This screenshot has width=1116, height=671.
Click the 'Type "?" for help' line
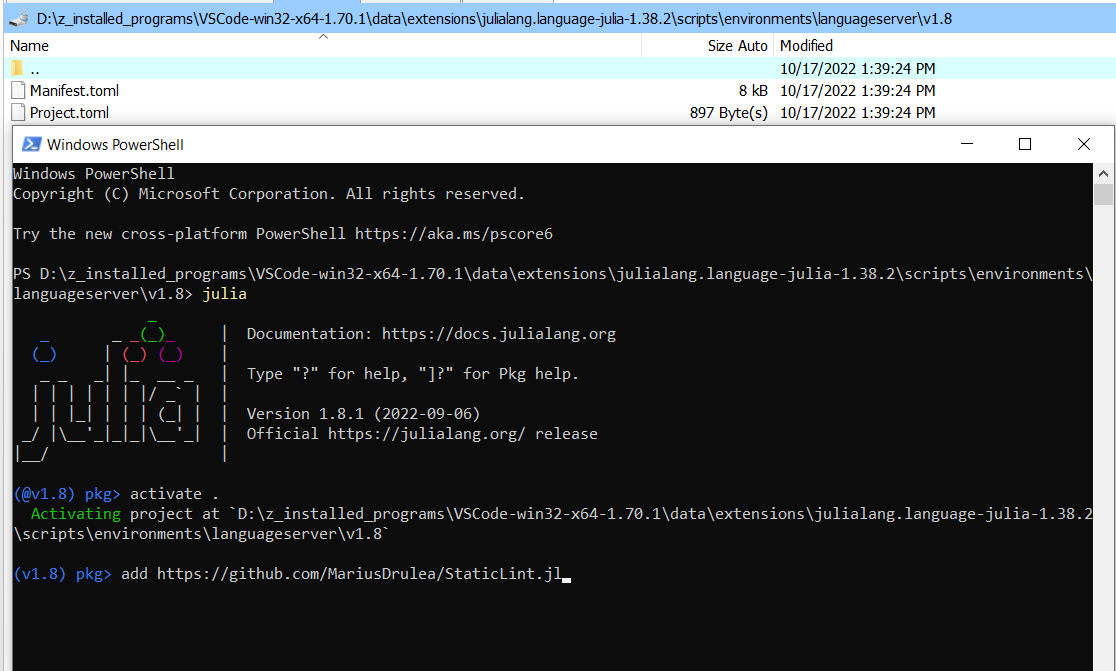point(412,374)
